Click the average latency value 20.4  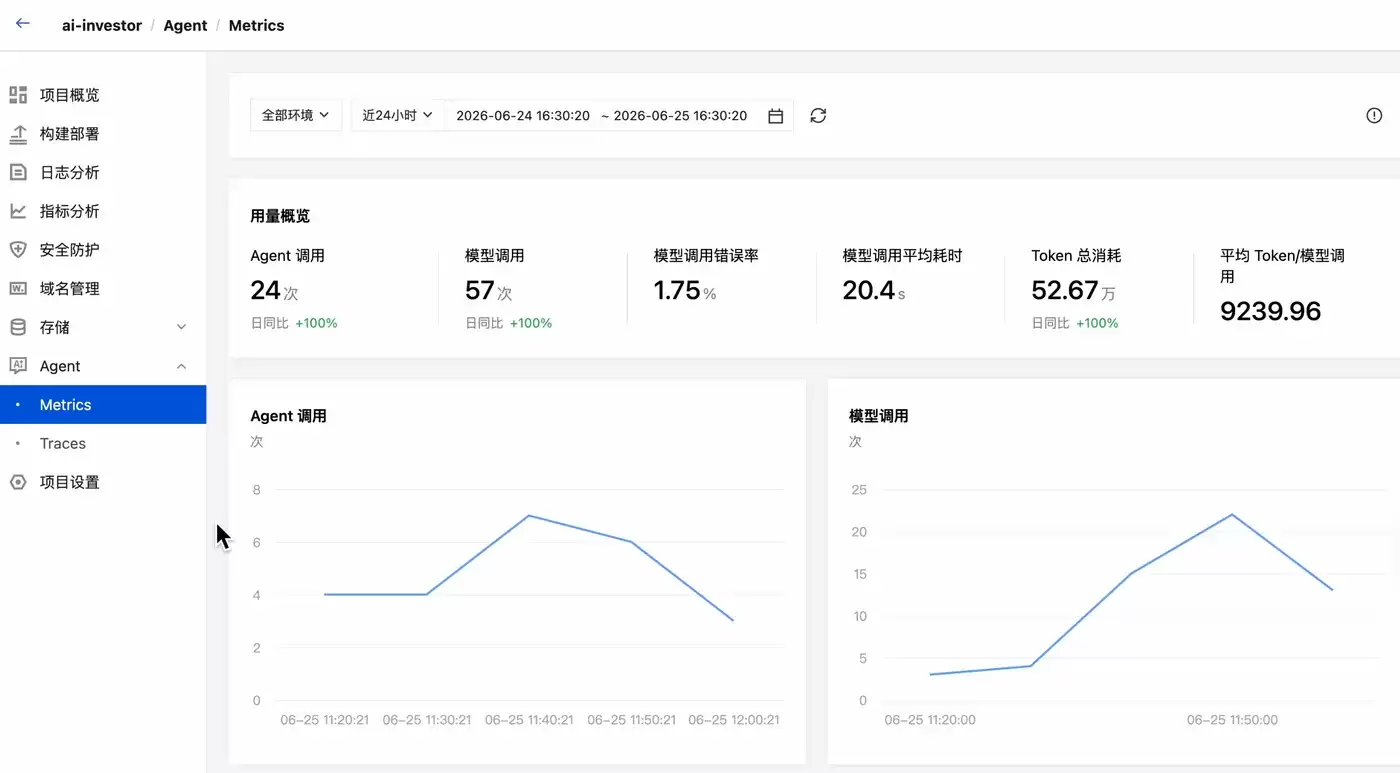[869, 290]
